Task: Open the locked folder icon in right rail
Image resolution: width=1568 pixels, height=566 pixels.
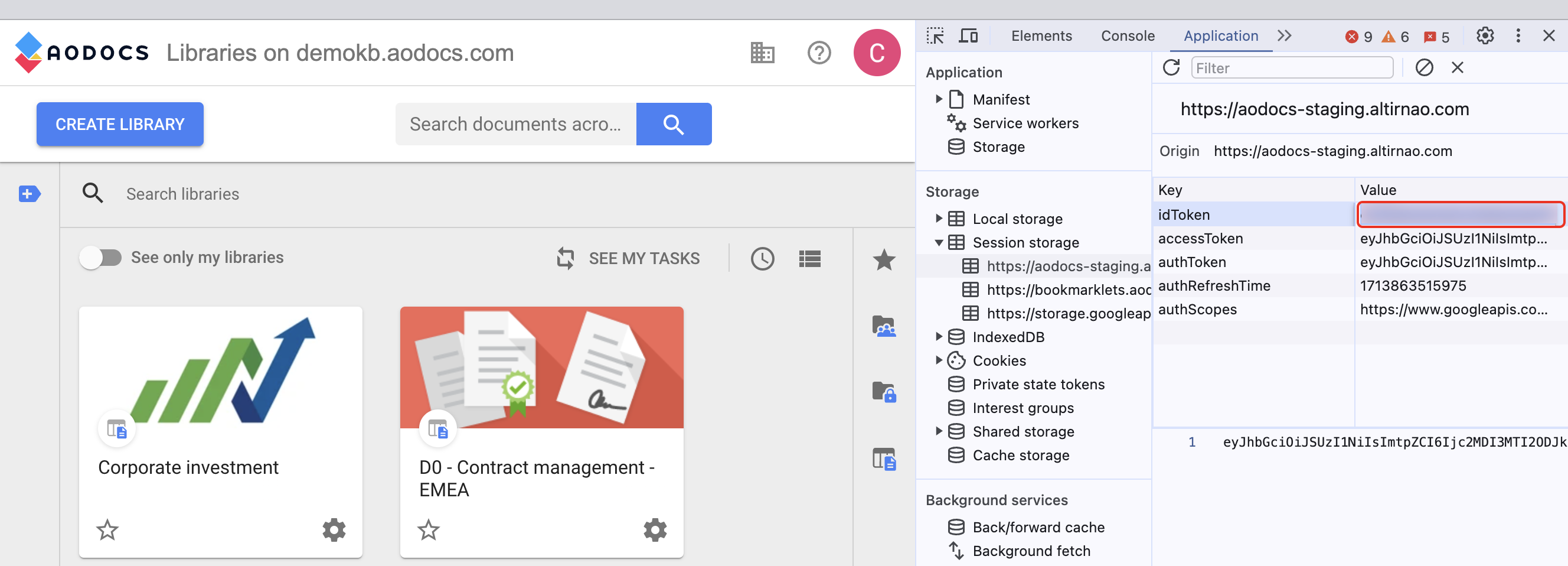Action: click(884, 392)
